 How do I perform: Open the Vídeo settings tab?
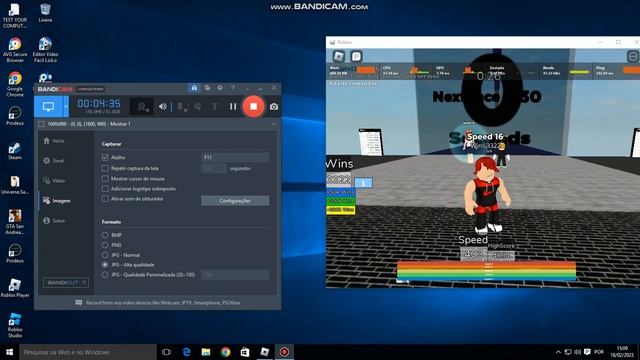pyautogui.click(x=54, y=180)
